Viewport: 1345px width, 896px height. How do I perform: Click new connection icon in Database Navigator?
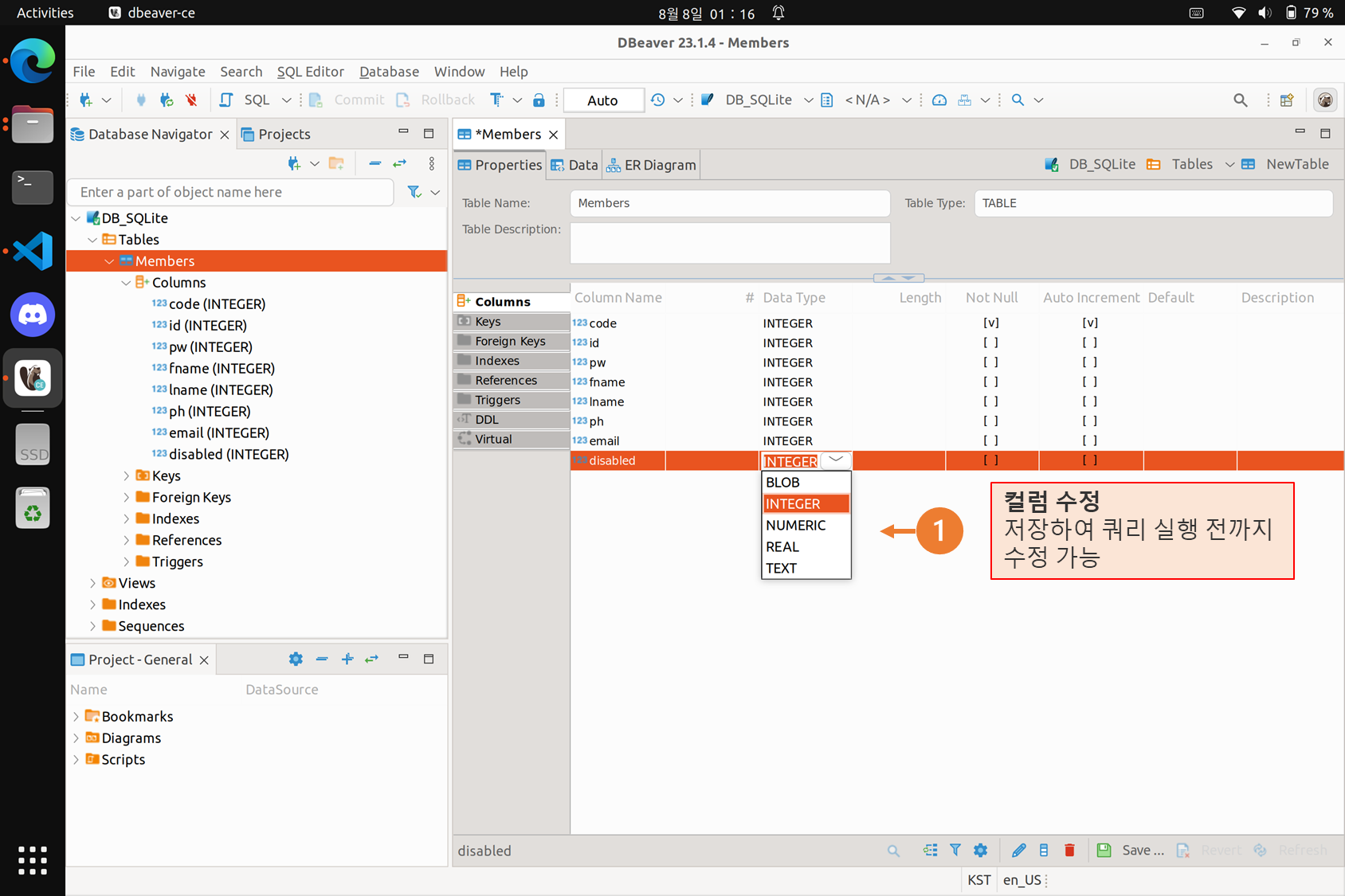coord(294,163)
